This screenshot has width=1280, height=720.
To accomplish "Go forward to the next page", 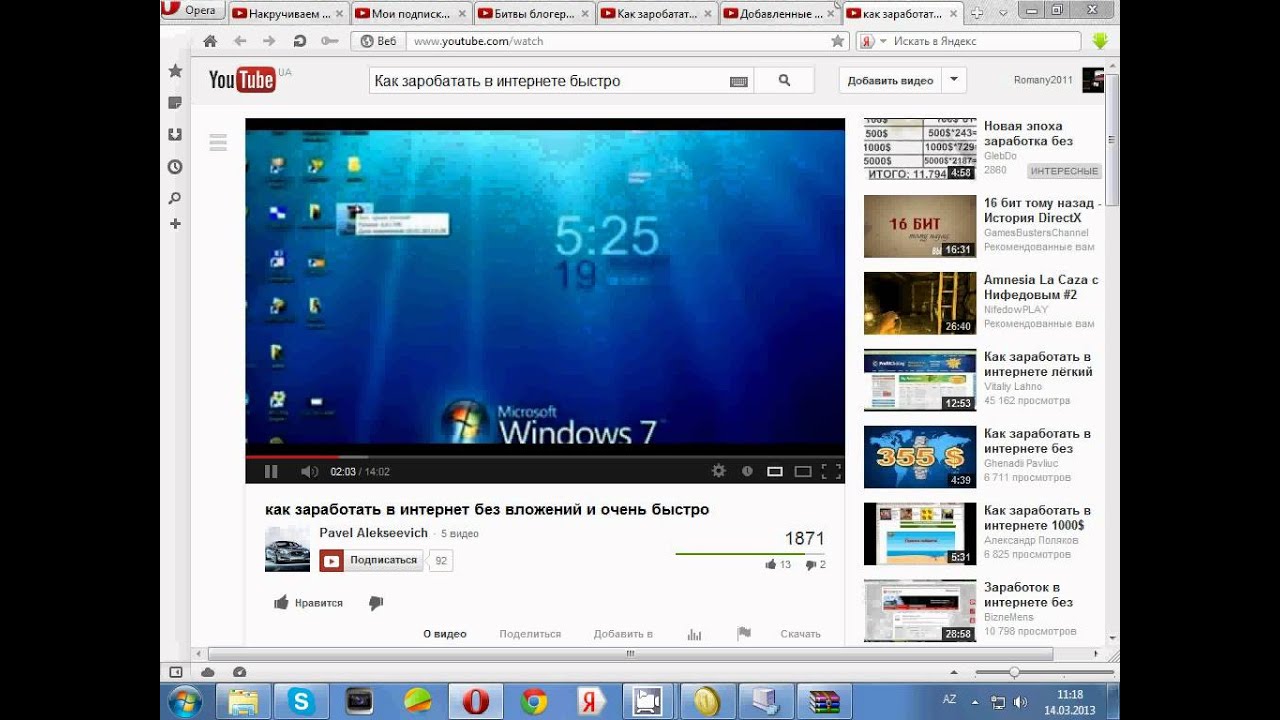I will tap(269, 41).
